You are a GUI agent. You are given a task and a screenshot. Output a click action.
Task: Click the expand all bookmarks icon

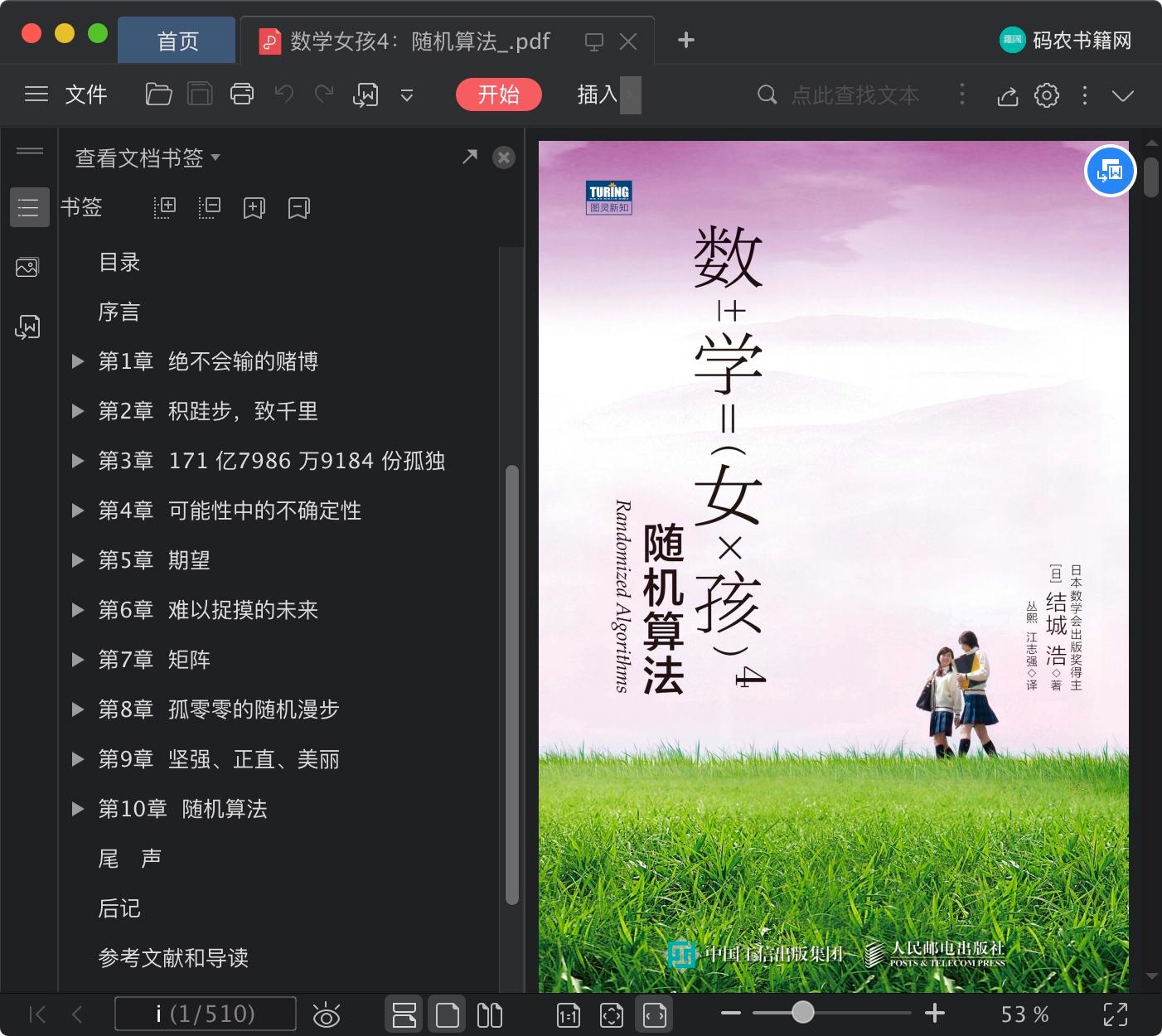(x=165, y=207)
